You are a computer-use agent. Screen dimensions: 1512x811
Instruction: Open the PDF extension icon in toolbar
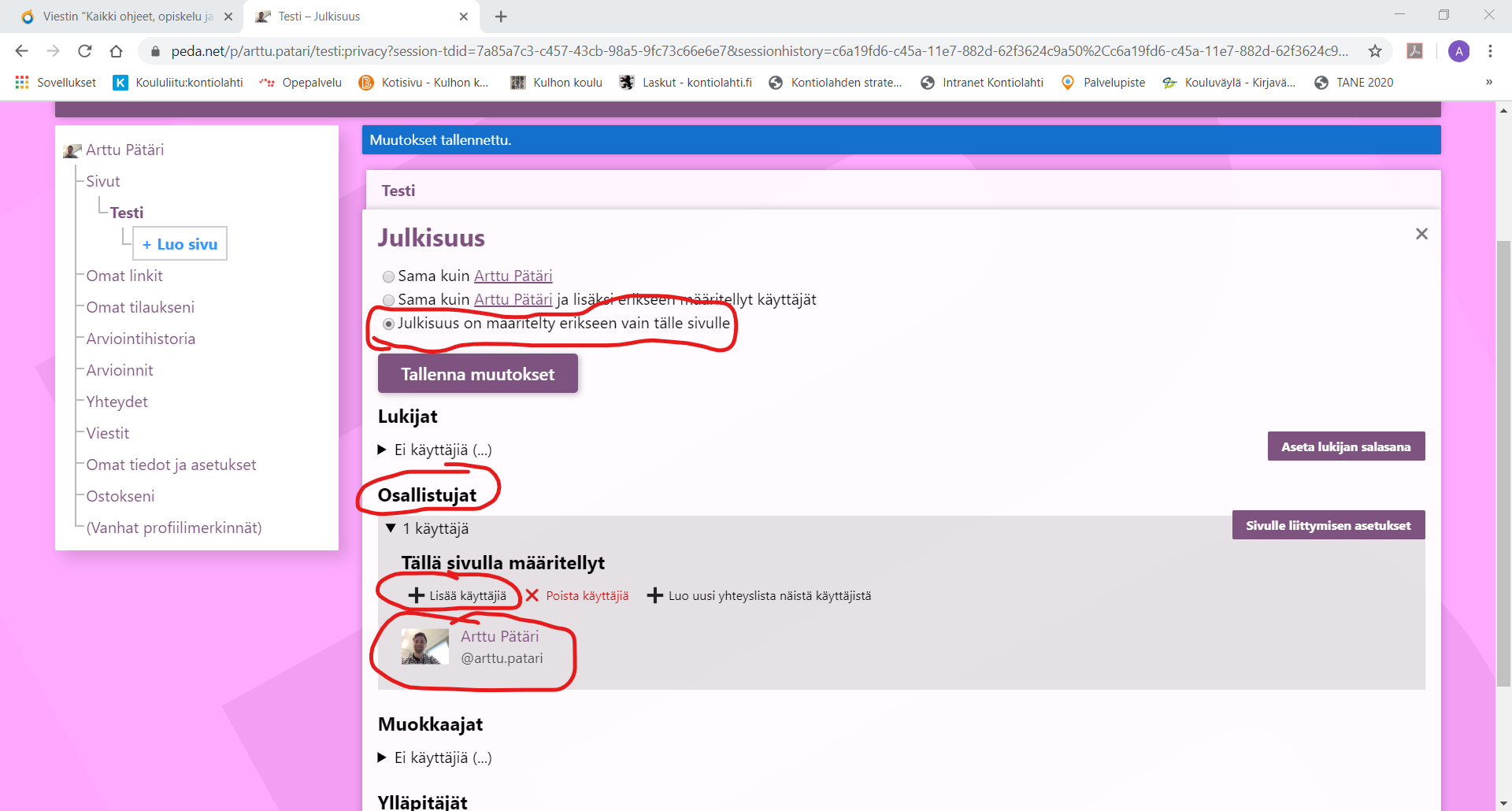click(x=1415, y=51)
